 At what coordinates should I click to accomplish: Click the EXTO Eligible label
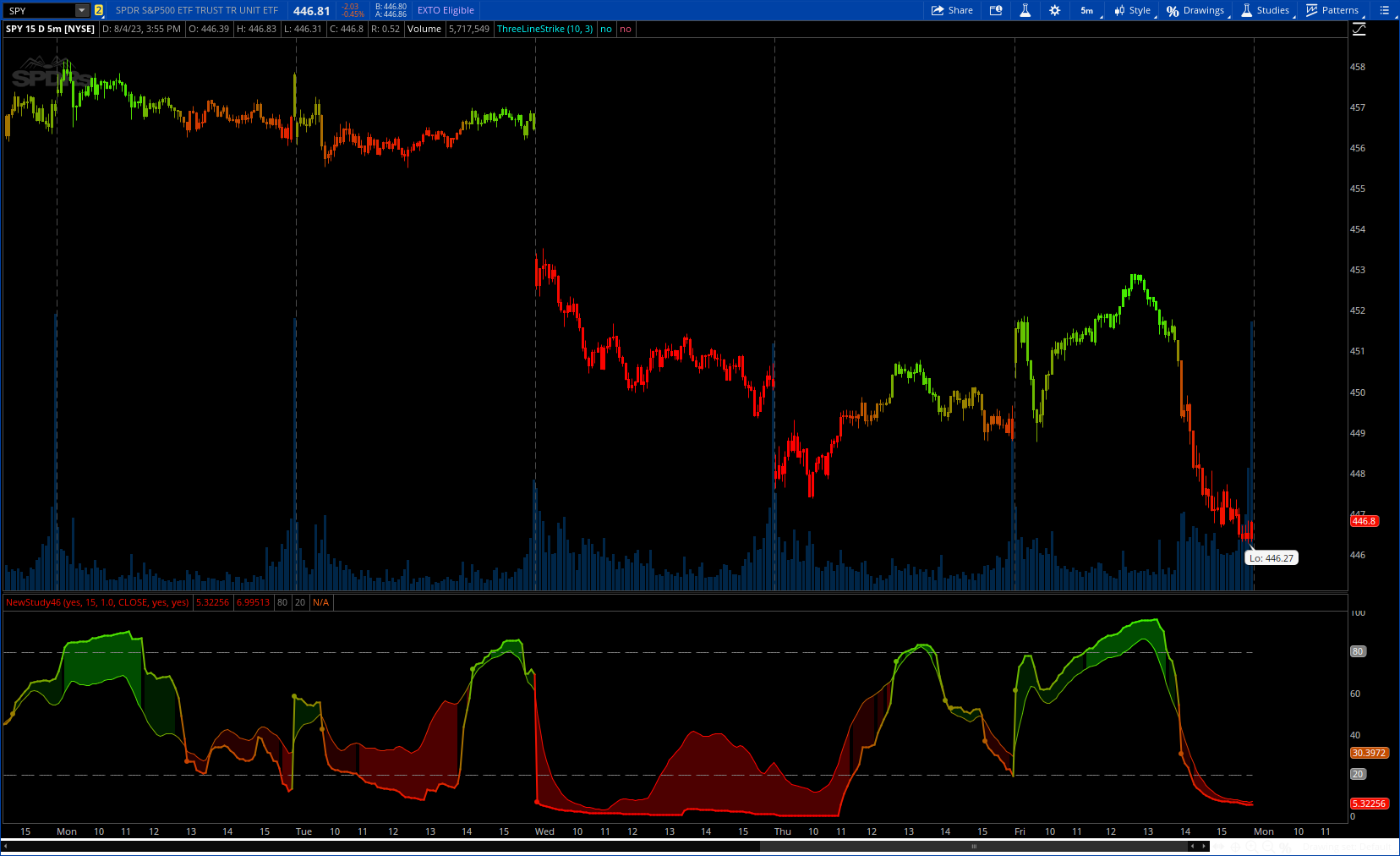[x=446, y=10]
